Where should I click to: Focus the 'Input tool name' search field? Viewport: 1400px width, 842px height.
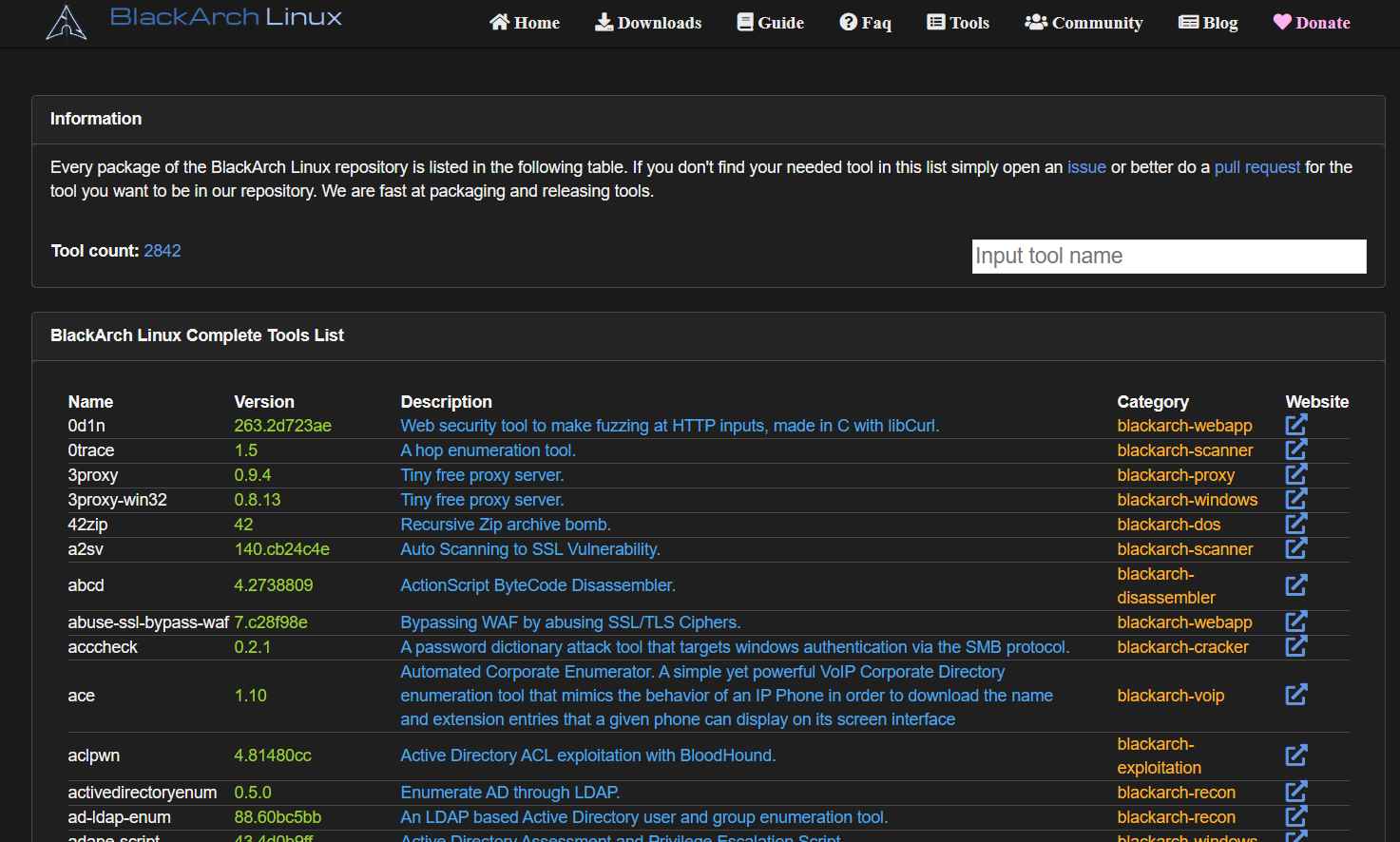[1169, 257]
